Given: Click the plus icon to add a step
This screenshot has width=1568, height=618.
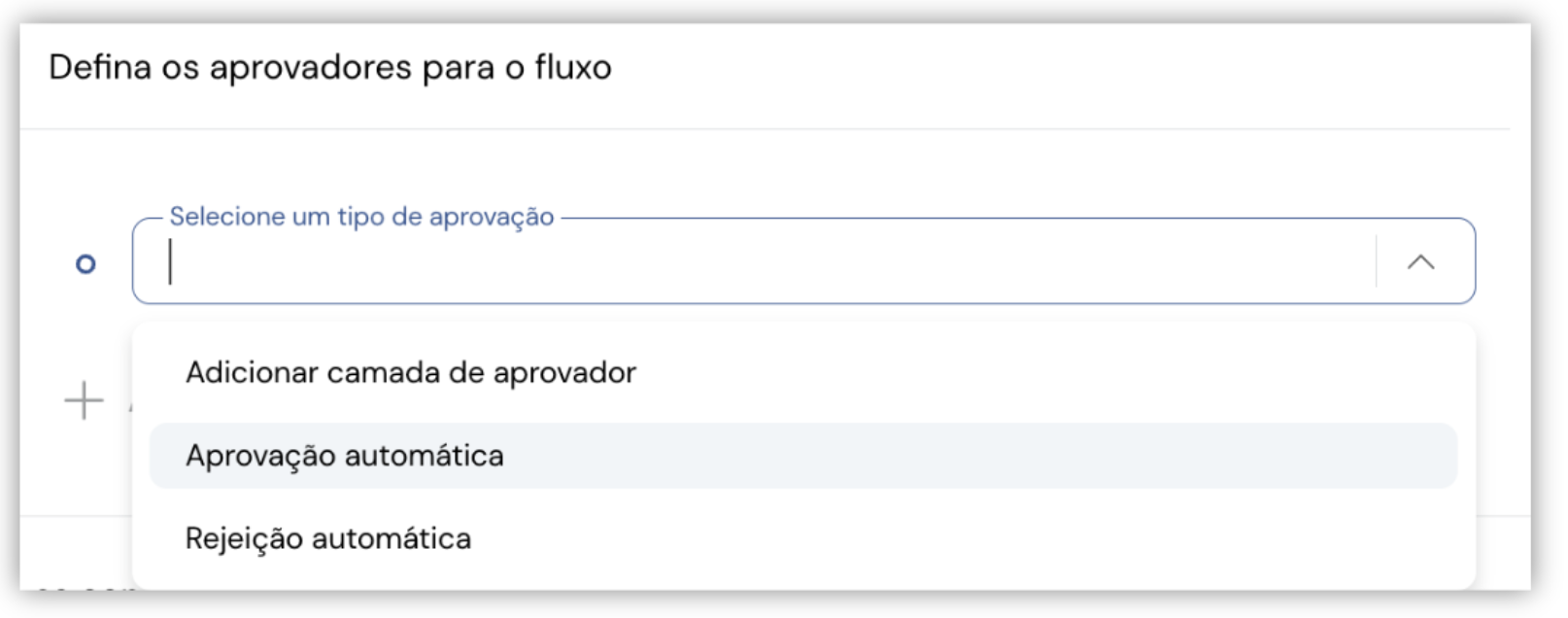Looking at the screenshot, I should [84, 400].
